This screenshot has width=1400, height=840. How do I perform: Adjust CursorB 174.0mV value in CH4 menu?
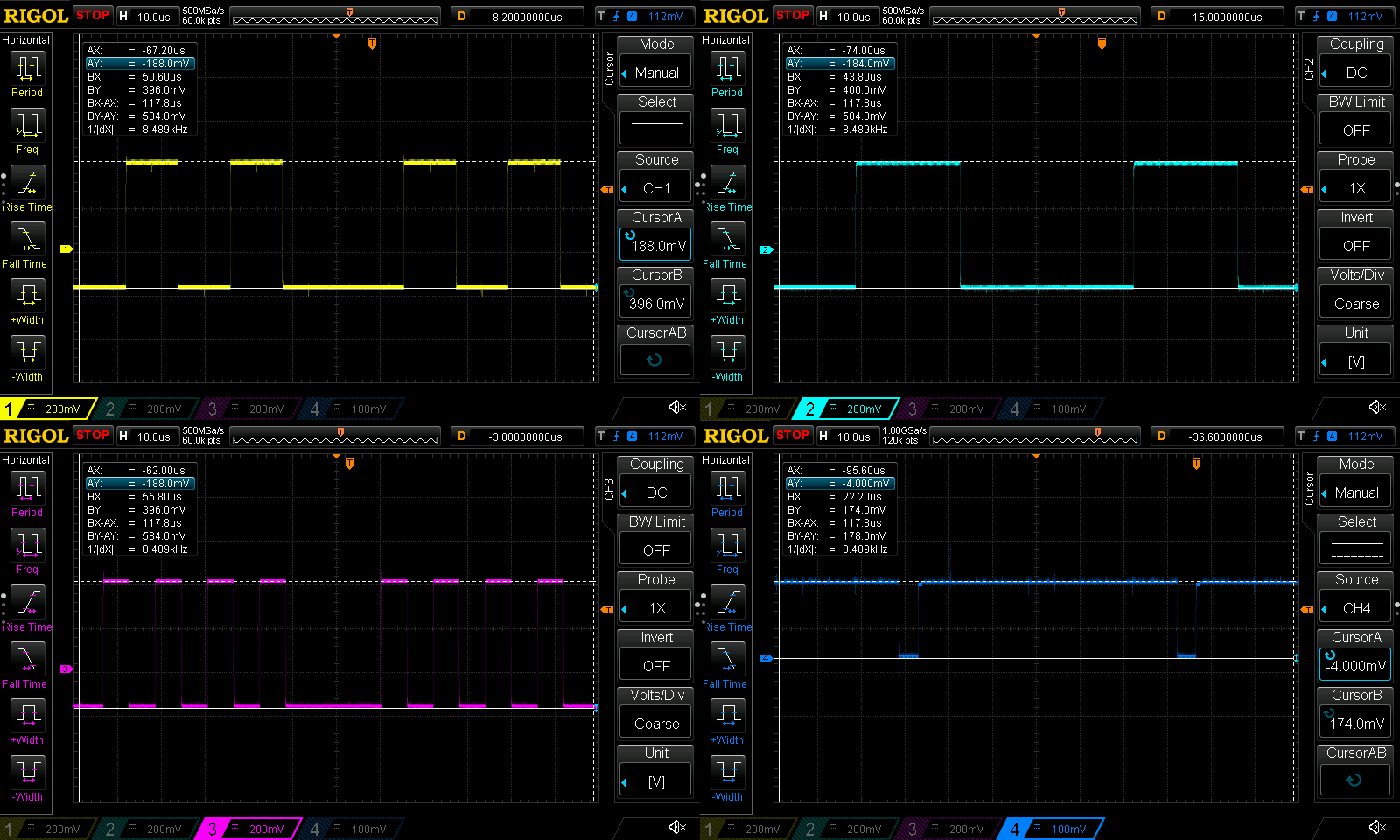(x=1355, y=712)
